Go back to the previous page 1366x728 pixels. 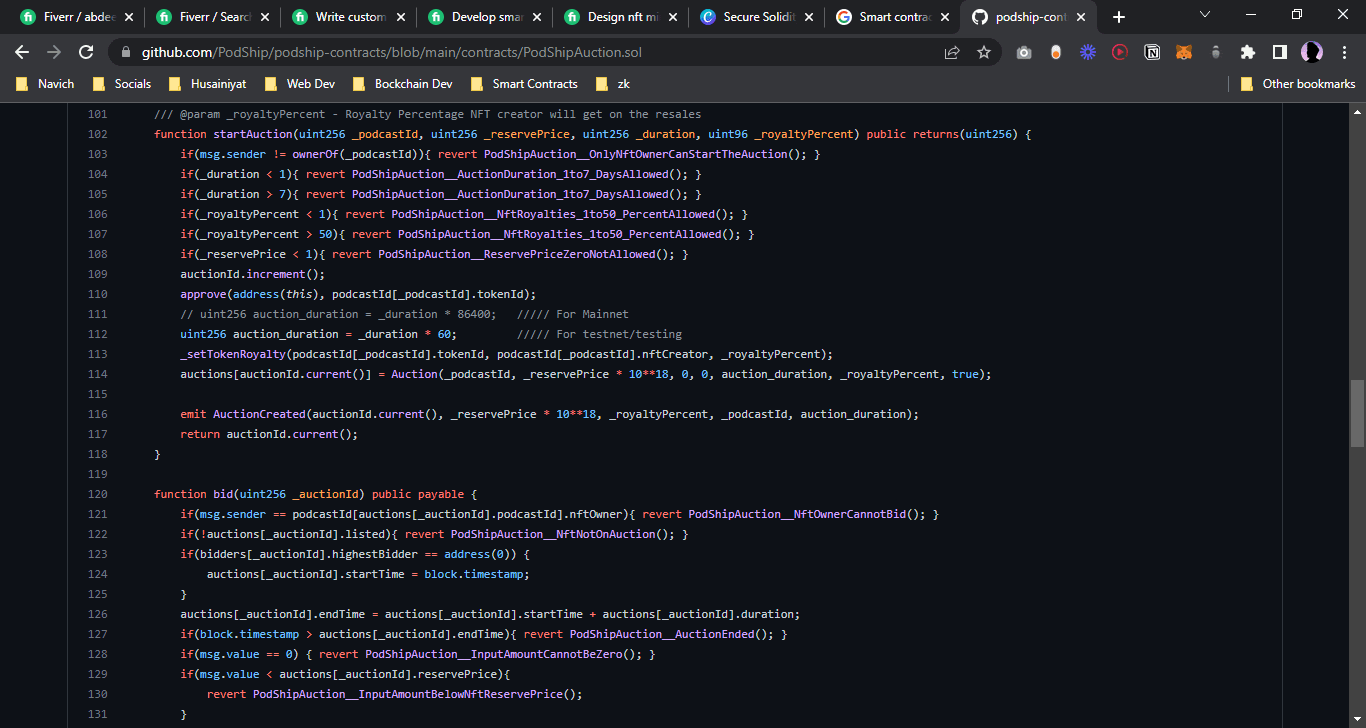22,52
